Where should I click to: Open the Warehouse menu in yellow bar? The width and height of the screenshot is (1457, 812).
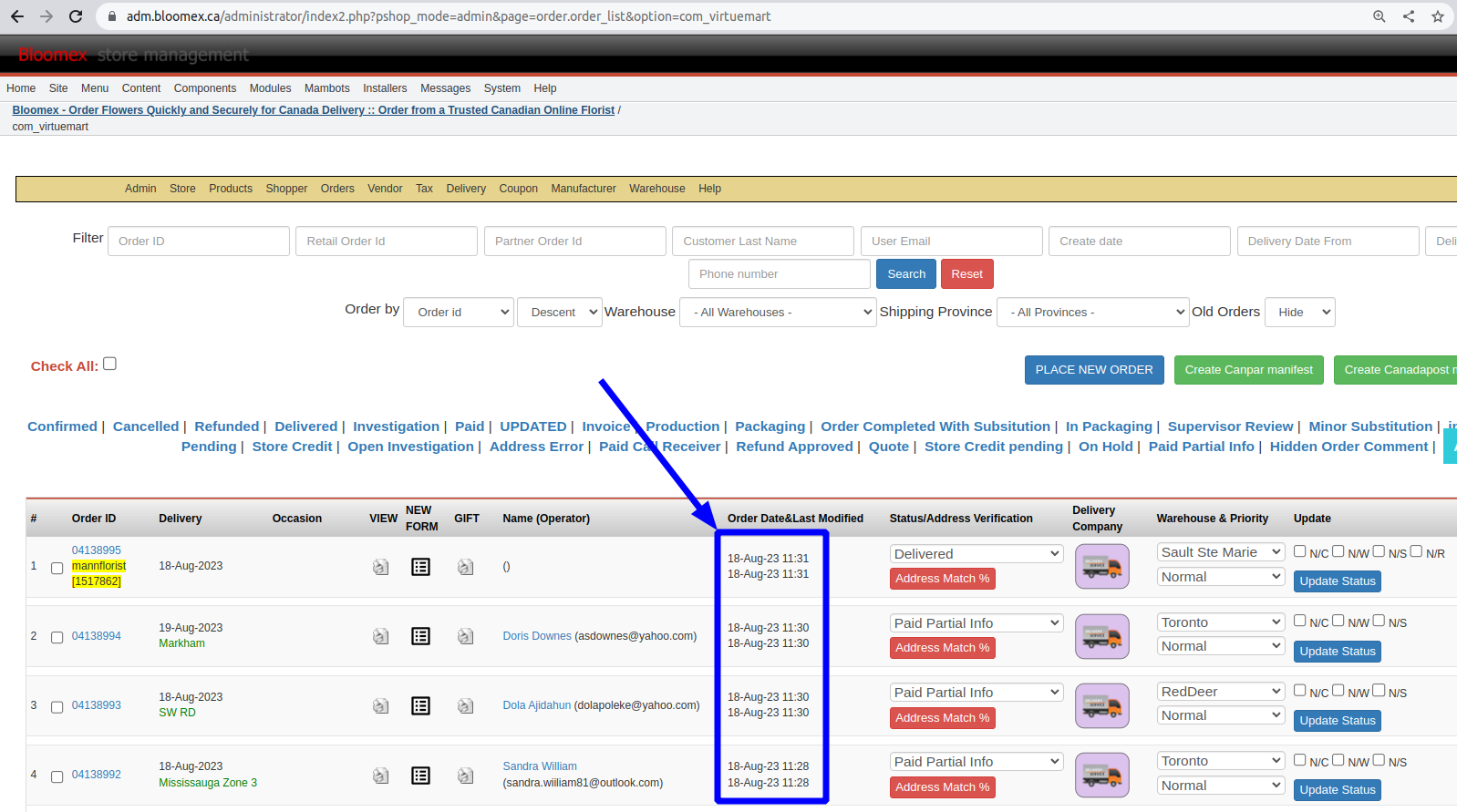click(657, 189)
